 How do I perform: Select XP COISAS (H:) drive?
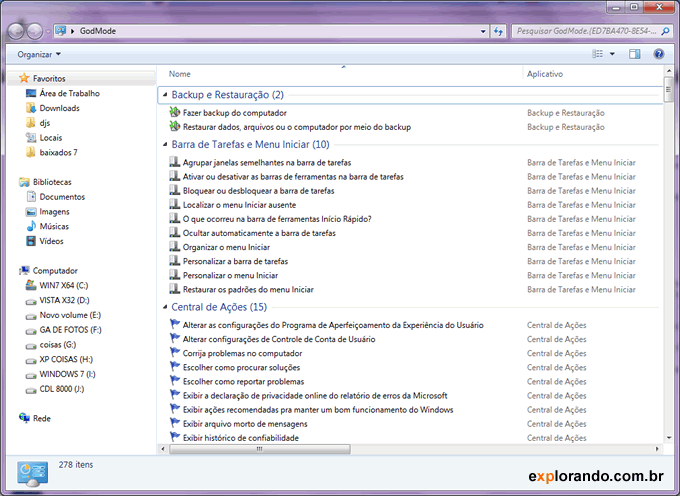66,359
